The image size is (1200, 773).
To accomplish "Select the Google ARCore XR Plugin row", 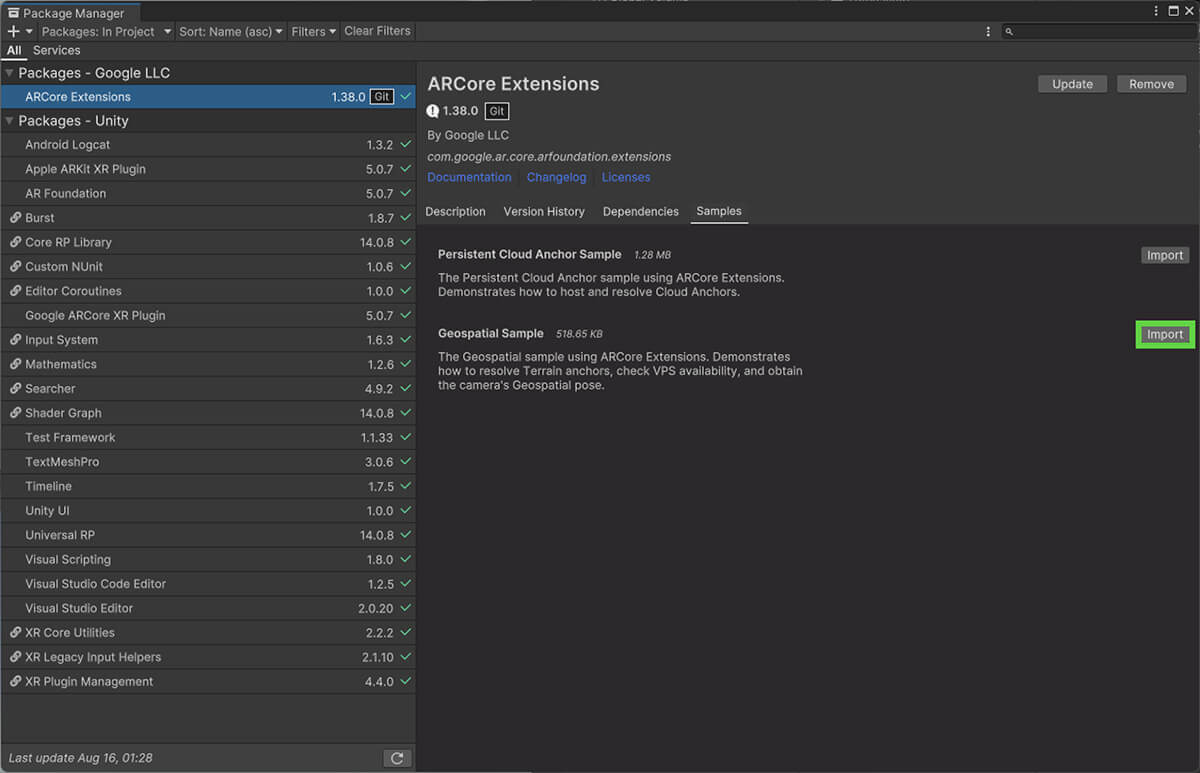I will [208, 315].
